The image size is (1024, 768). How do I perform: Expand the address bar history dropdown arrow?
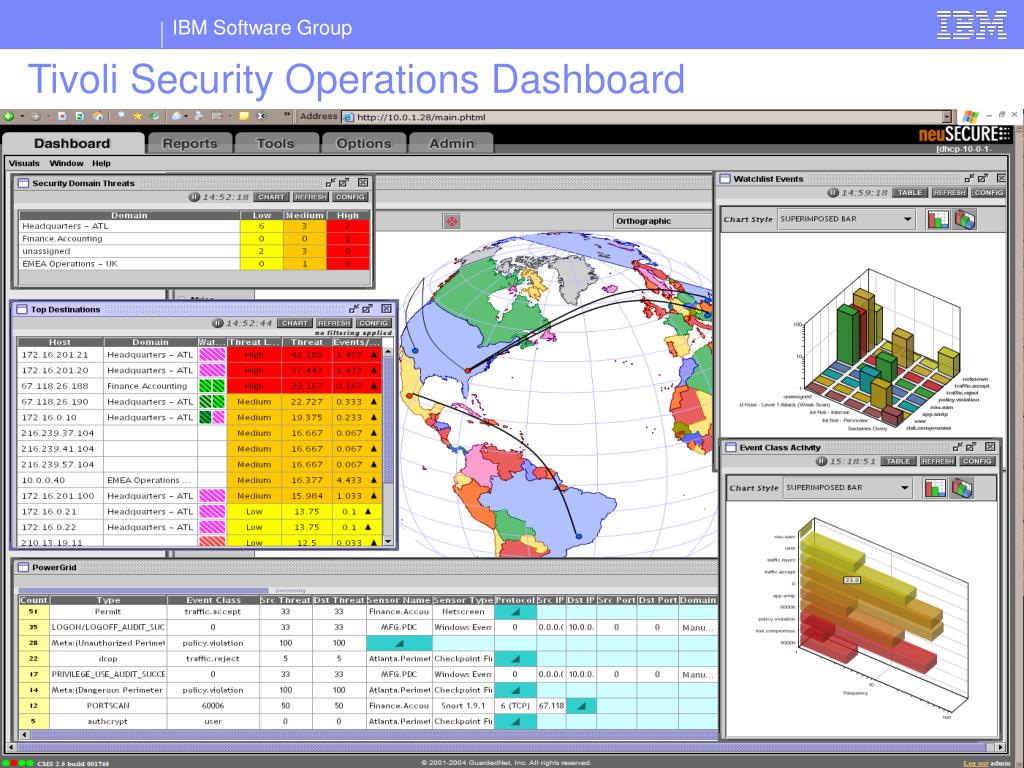tap(946, 117)
